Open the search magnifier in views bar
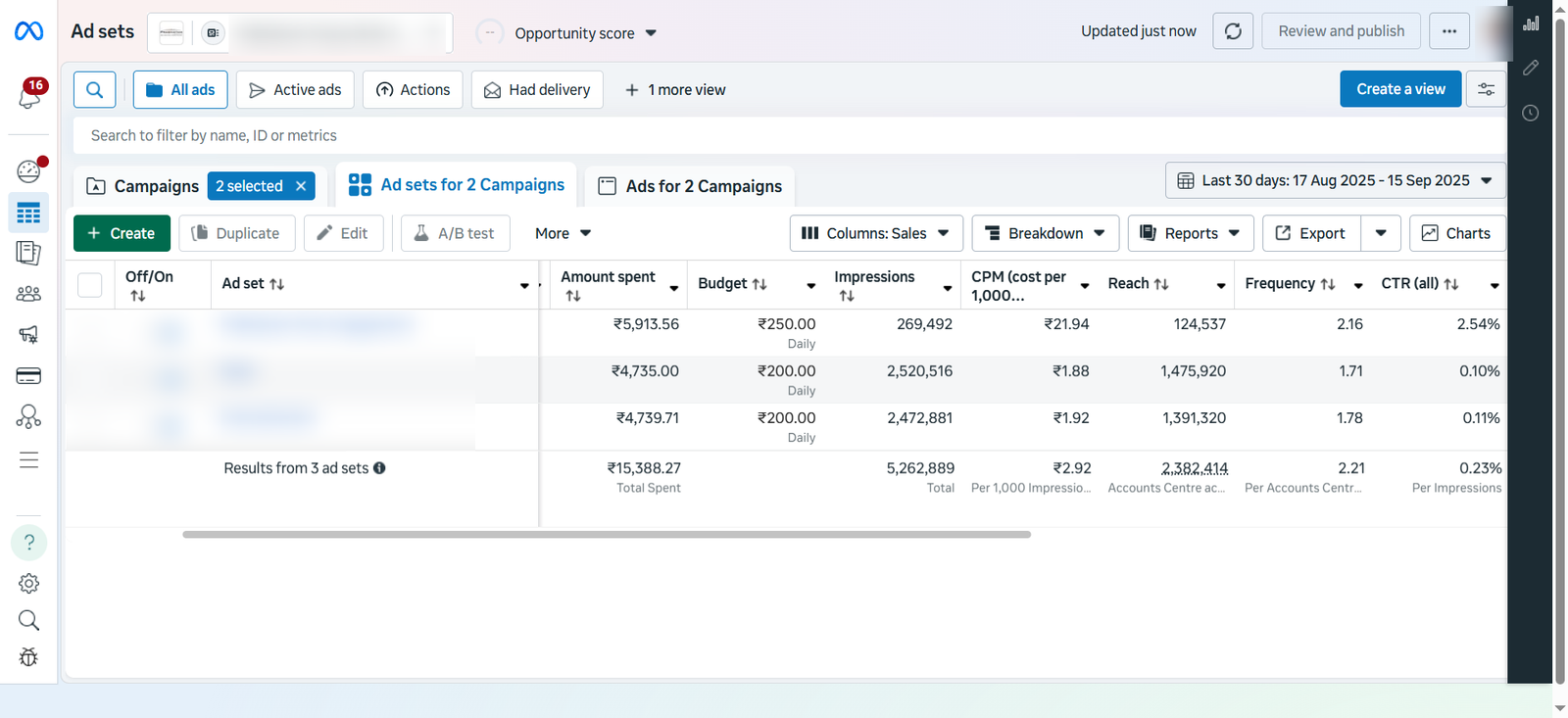The width and height of the screenshot is (1568, 718). tap(95, 90)
